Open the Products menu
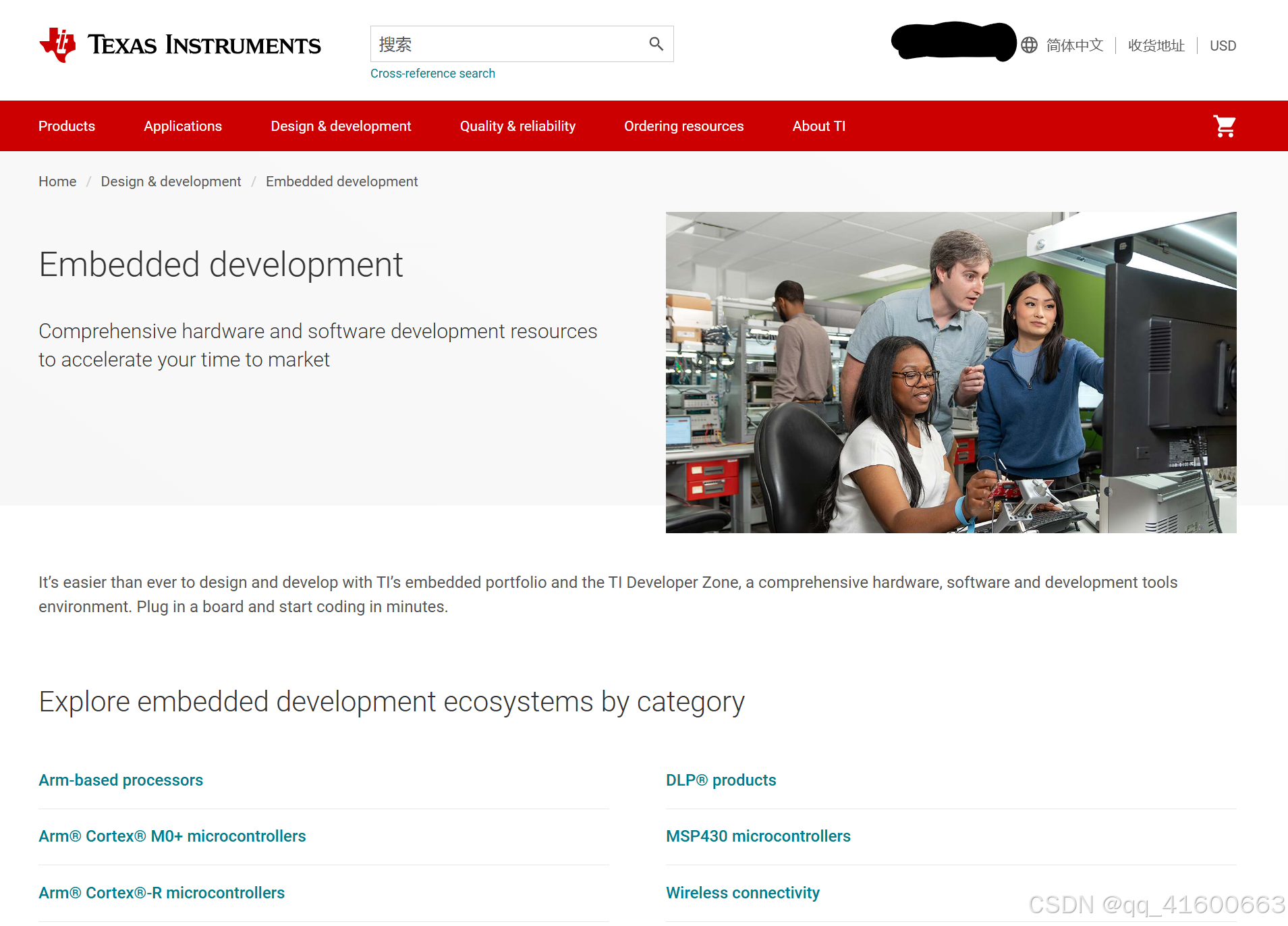Image resolution: width=1288 pixels, height=926 pixels. [x=67, y=126]
